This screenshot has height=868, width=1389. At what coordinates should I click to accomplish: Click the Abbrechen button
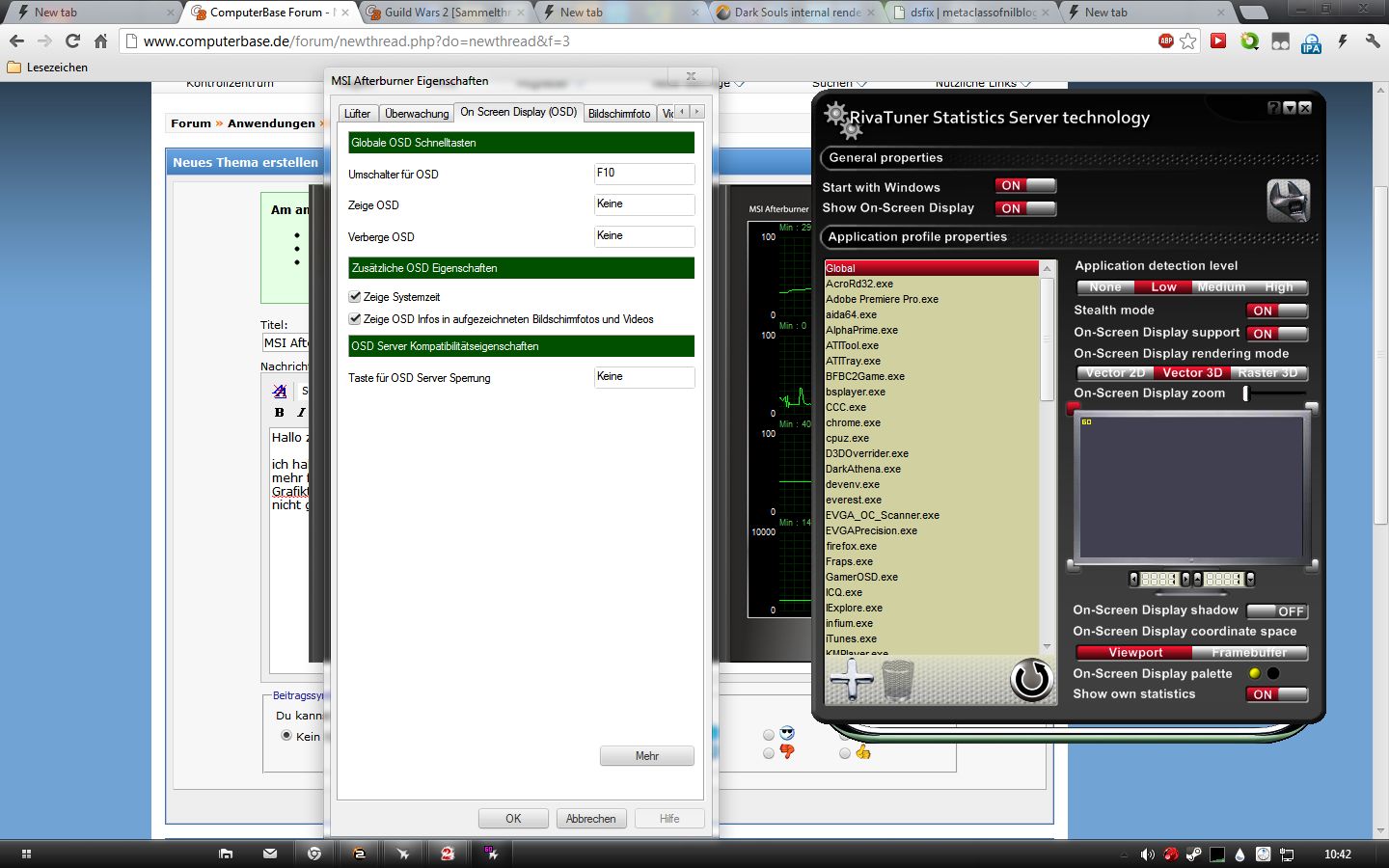[591, 819]
